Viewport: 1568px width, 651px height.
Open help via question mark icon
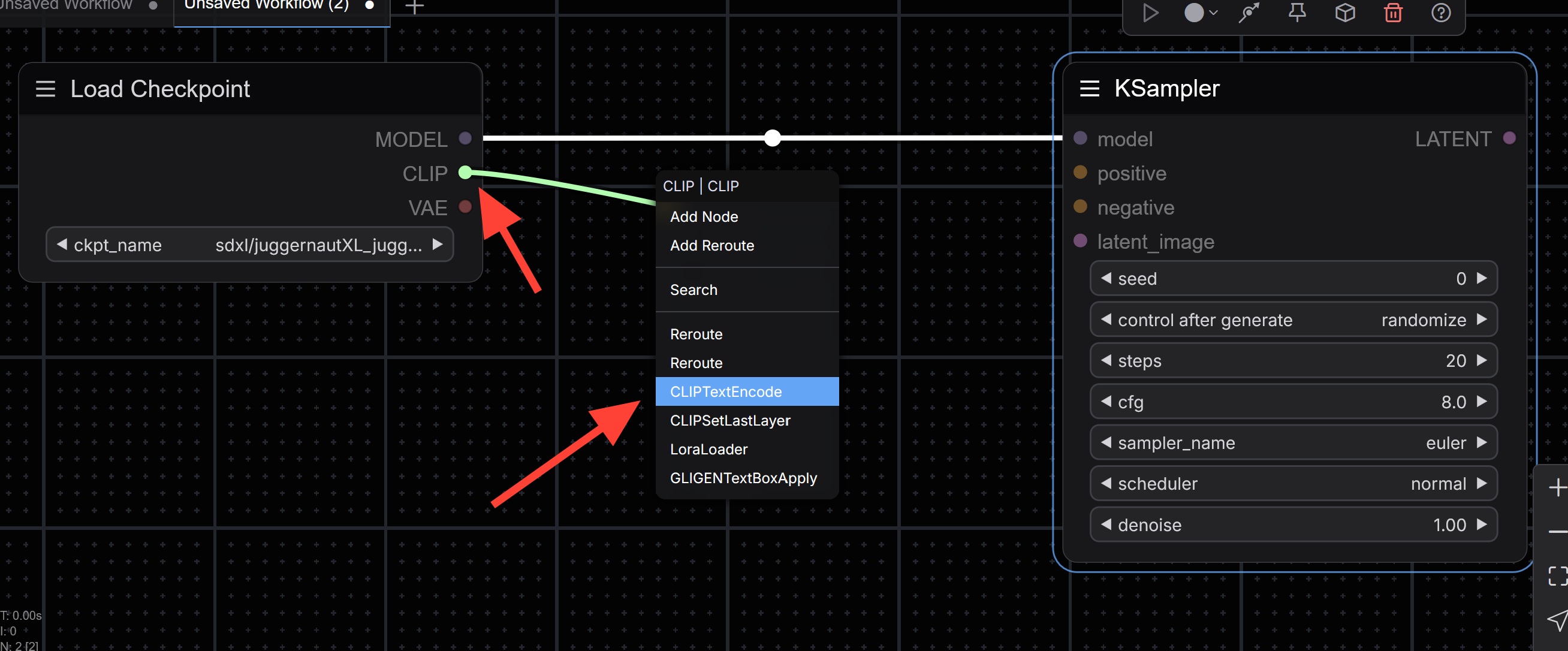click(x=1441, y=12)
